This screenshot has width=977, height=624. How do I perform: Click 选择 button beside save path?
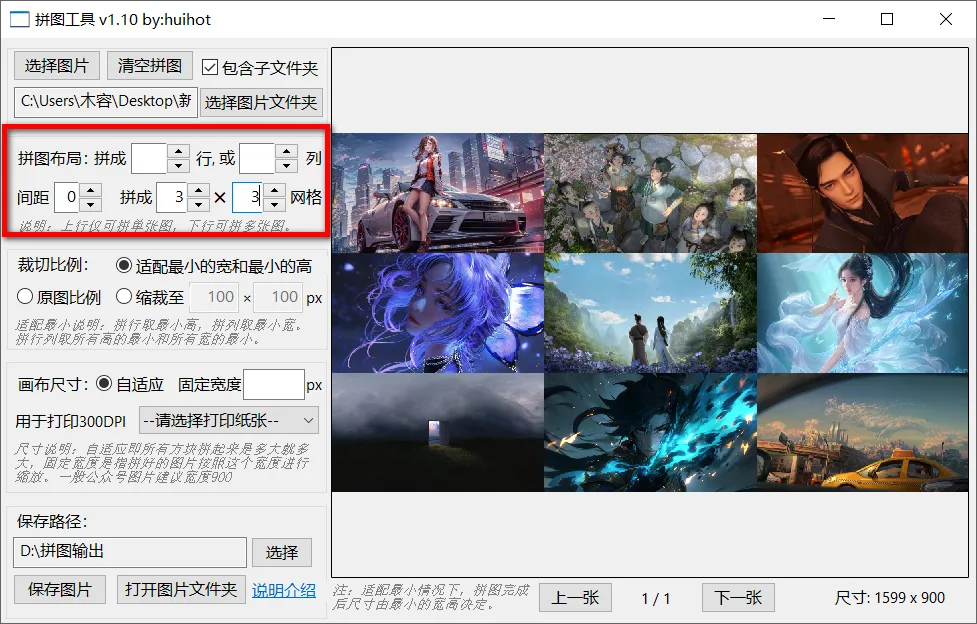282,552
